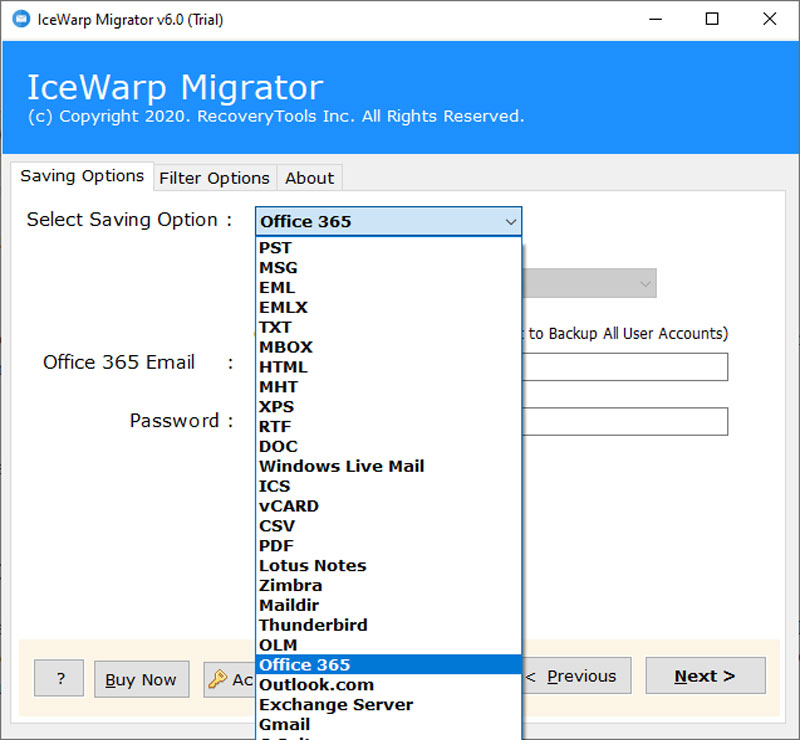Pick ICS from the saving options
Image resolution: width=800 pixels, height=740 pixels.
click(x=388, y=486)
